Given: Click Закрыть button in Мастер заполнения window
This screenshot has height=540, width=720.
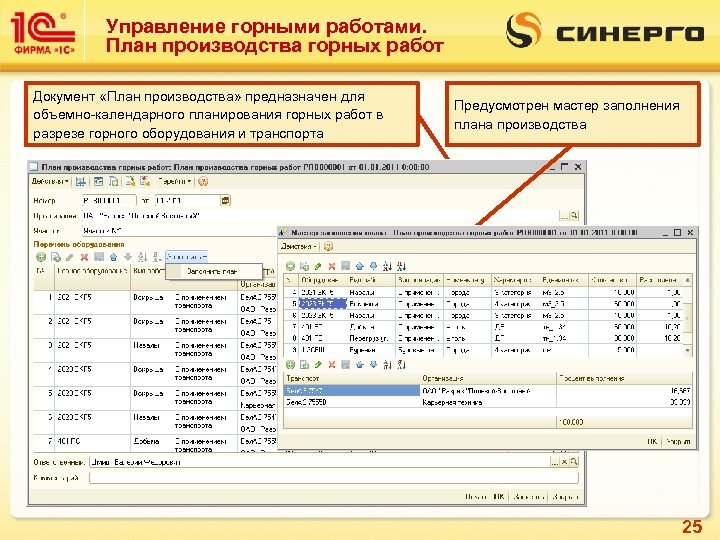Looking at the screenshot, I should pos(678,441).
